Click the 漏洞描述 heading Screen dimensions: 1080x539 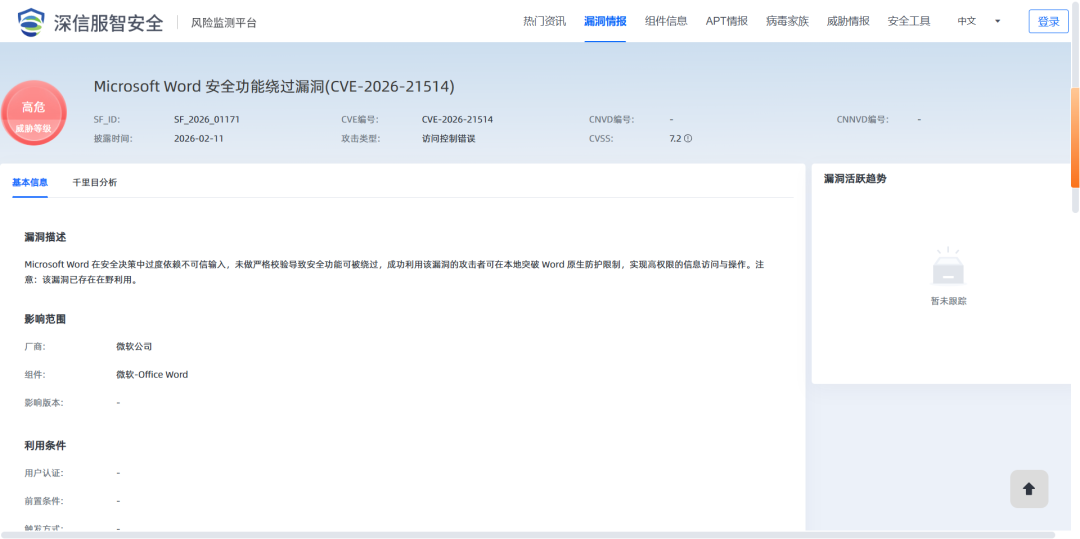point(45,237)
